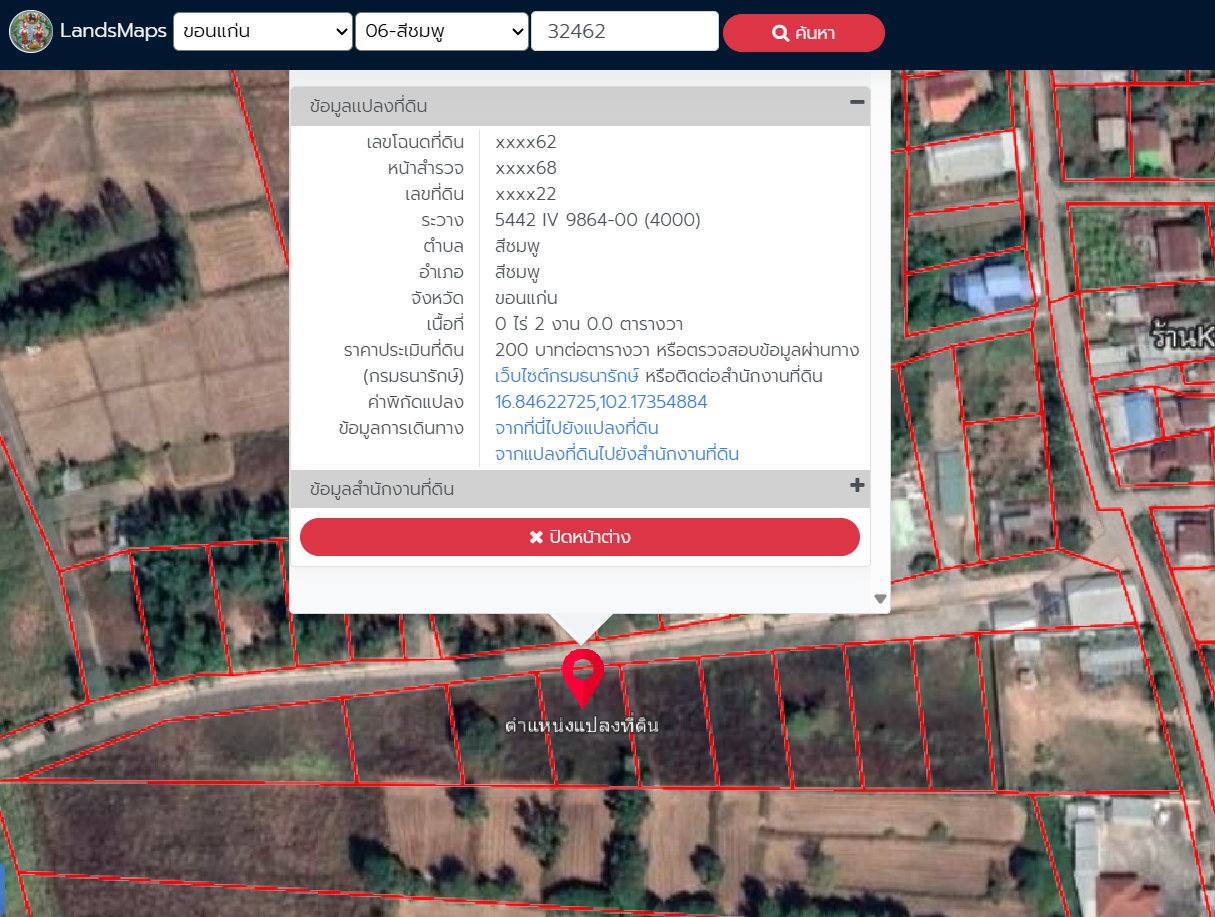Open the จากแปลงที่ดินไปยังสำนักงานที่ดิน directions link
1215x917 pixels.
click(616, 454)
